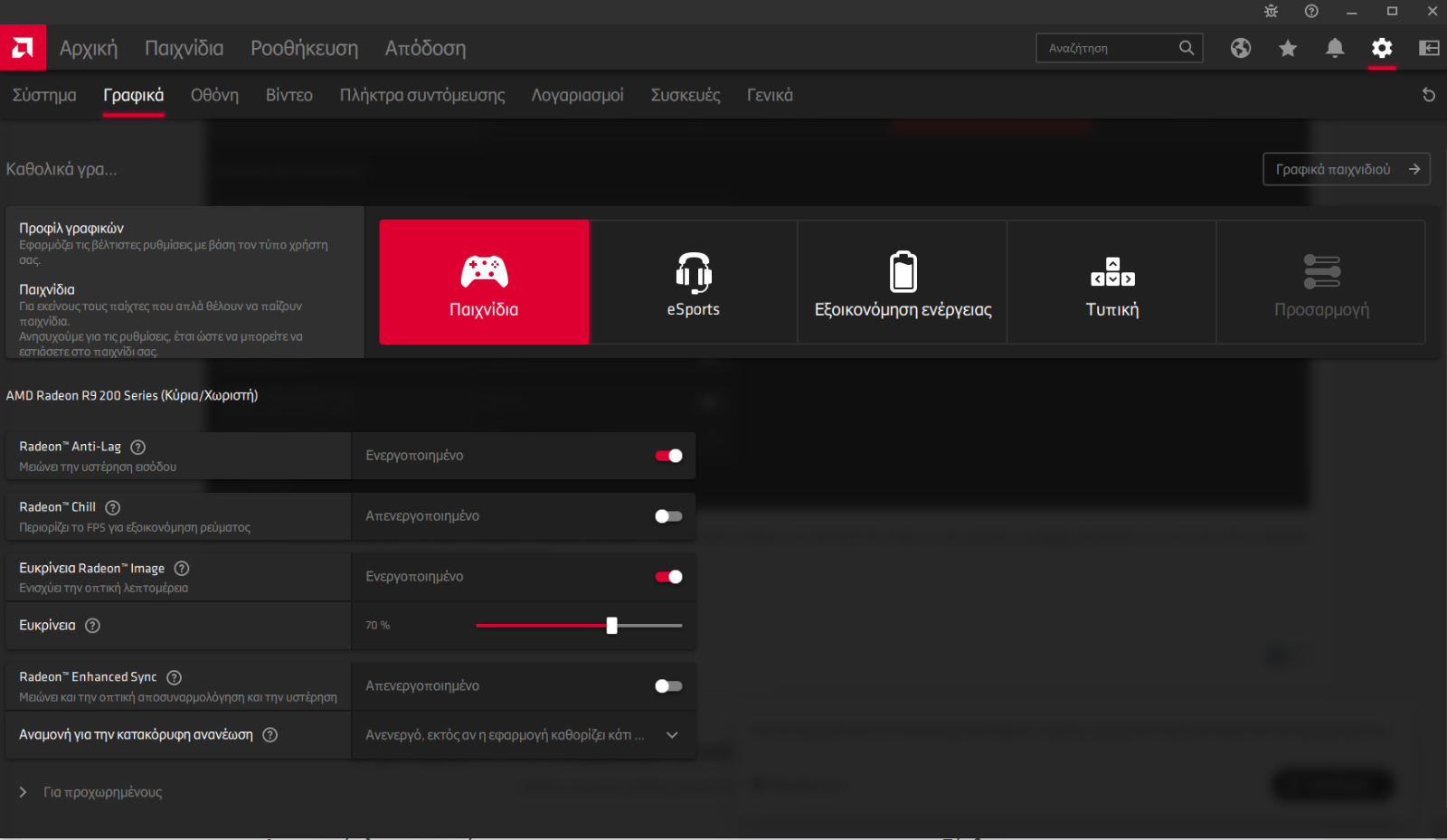This screenshot has width=1447, height=840.
Task: Maximize the Radeon Software window
Action: [x=1393, y=11]
